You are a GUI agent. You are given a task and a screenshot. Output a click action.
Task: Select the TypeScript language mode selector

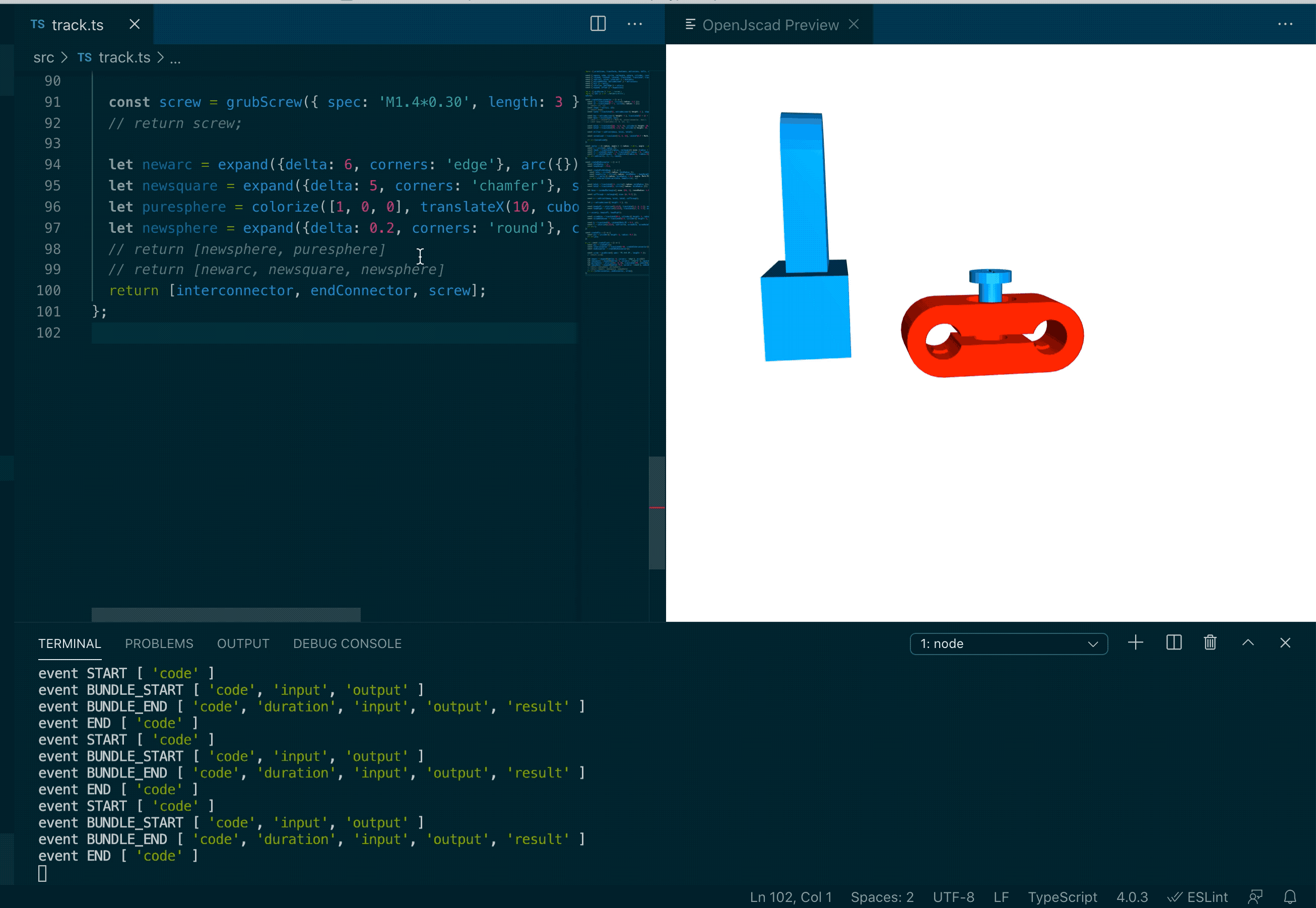[x=1062, y=897]
